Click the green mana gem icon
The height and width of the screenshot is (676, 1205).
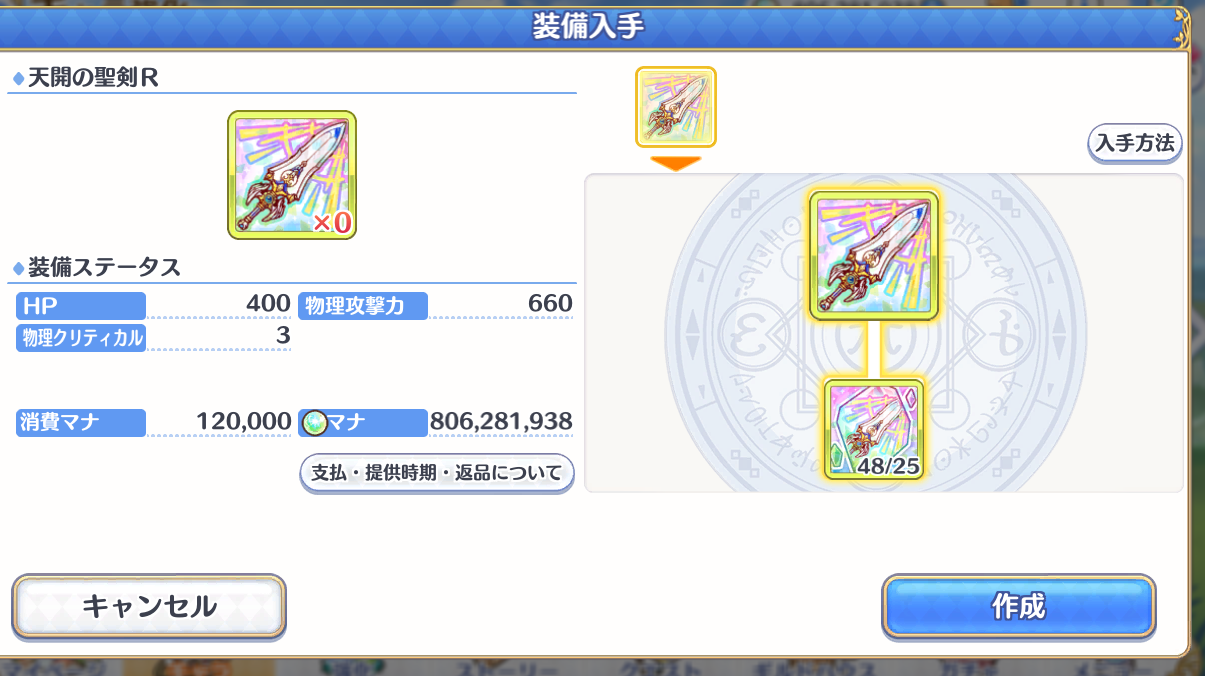click(x=313, y=423)
